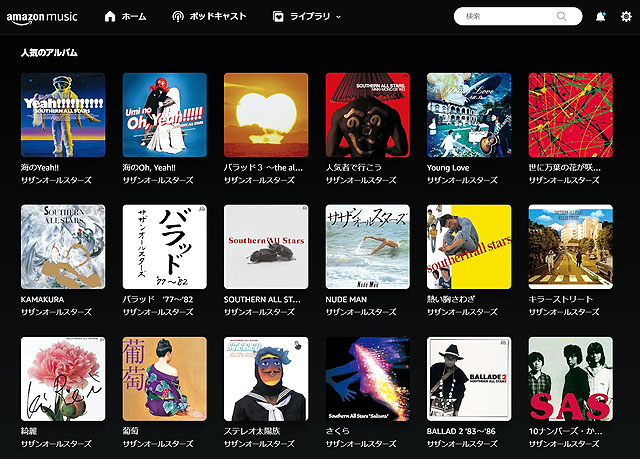The width and height of the screenshot is (640, 459).
Task: Click the artist name under Young Love
Action: tap(462, 180)
